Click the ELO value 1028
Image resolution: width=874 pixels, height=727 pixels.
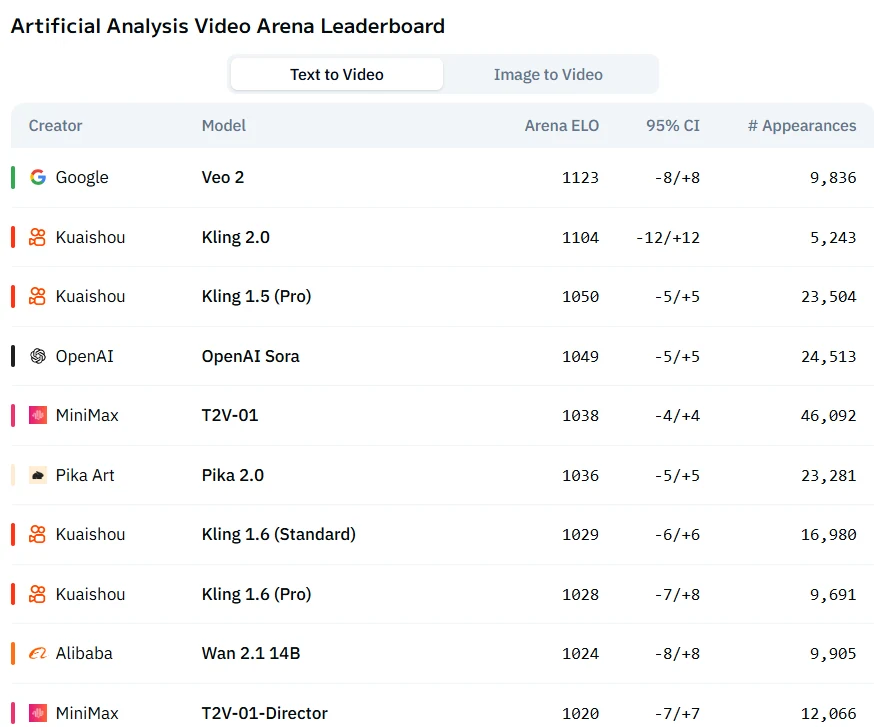click(x=580, y=594)
